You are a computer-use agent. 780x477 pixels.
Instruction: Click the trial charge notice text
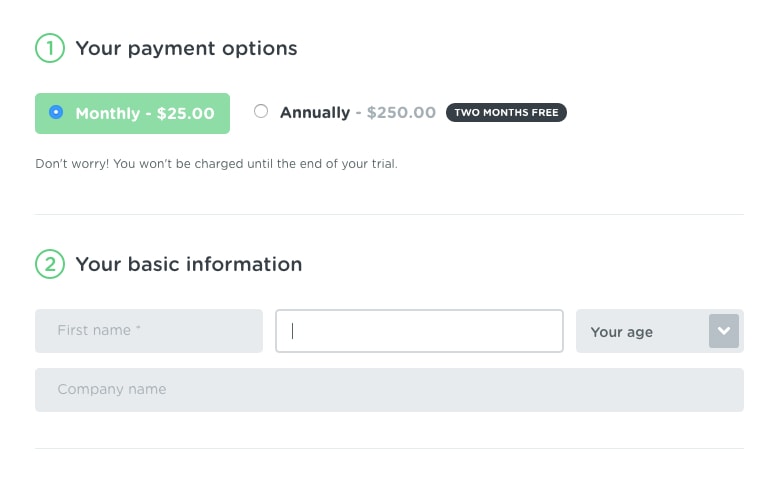(x=216, y=163)
